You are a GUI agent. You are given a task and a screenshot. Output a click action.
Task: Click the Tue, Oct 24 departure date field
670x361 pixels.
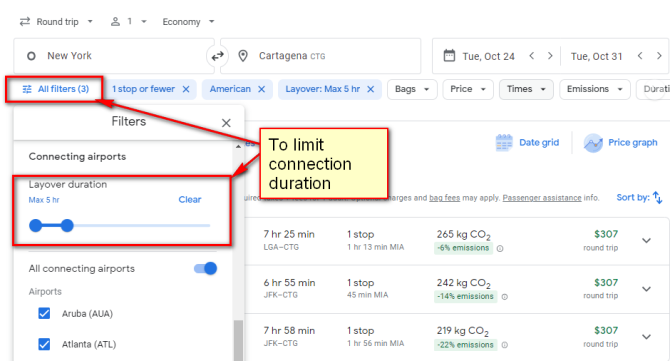click(x=488, y=56)
